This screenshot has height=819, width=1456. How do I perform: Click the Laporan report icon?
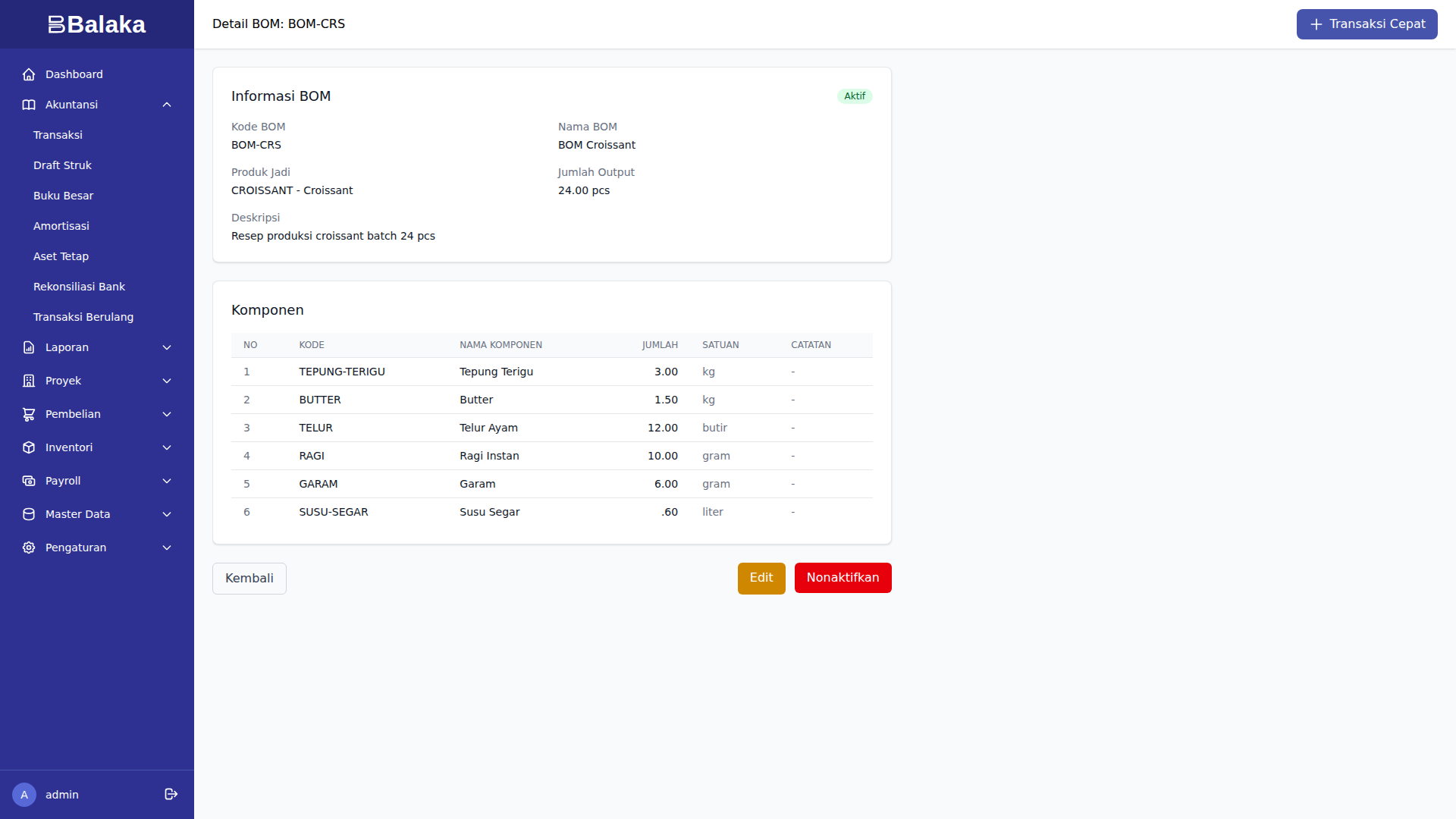tap(29, 347)
